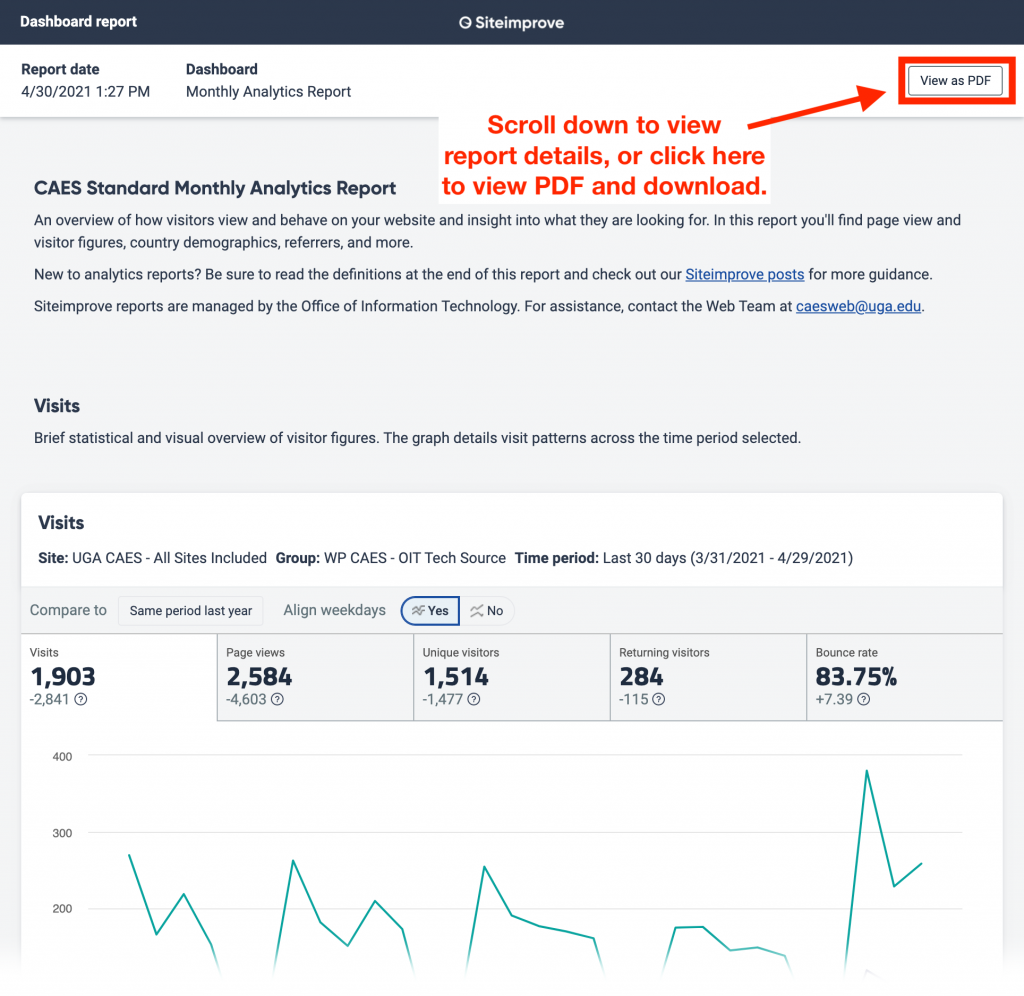Click the 400 axis label on the chart
1024x996 pixels.
point(62,757)
